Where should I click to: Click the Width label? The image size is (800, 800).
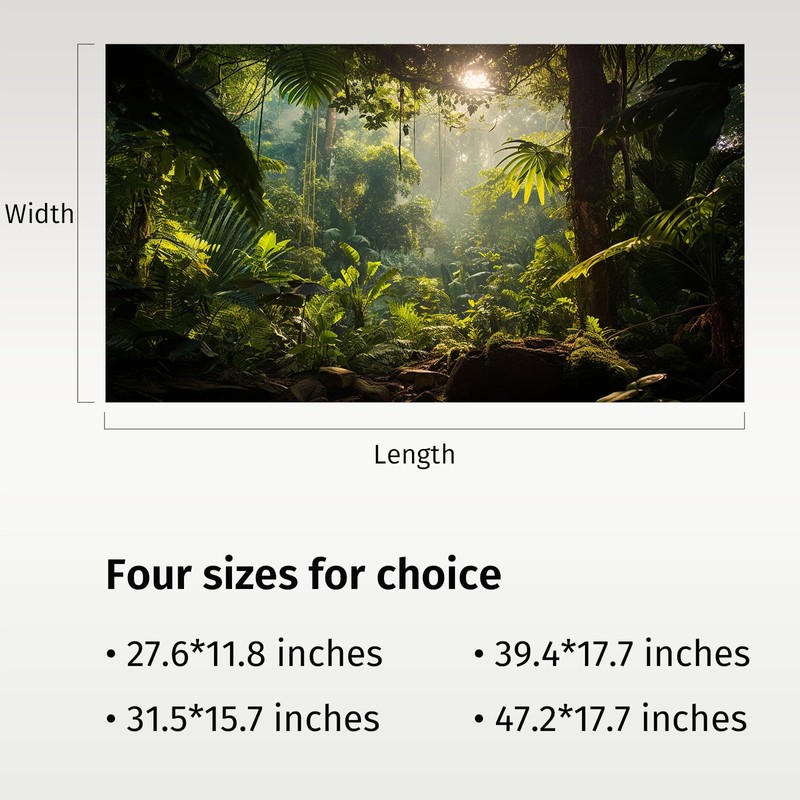(x=40, y=214)
